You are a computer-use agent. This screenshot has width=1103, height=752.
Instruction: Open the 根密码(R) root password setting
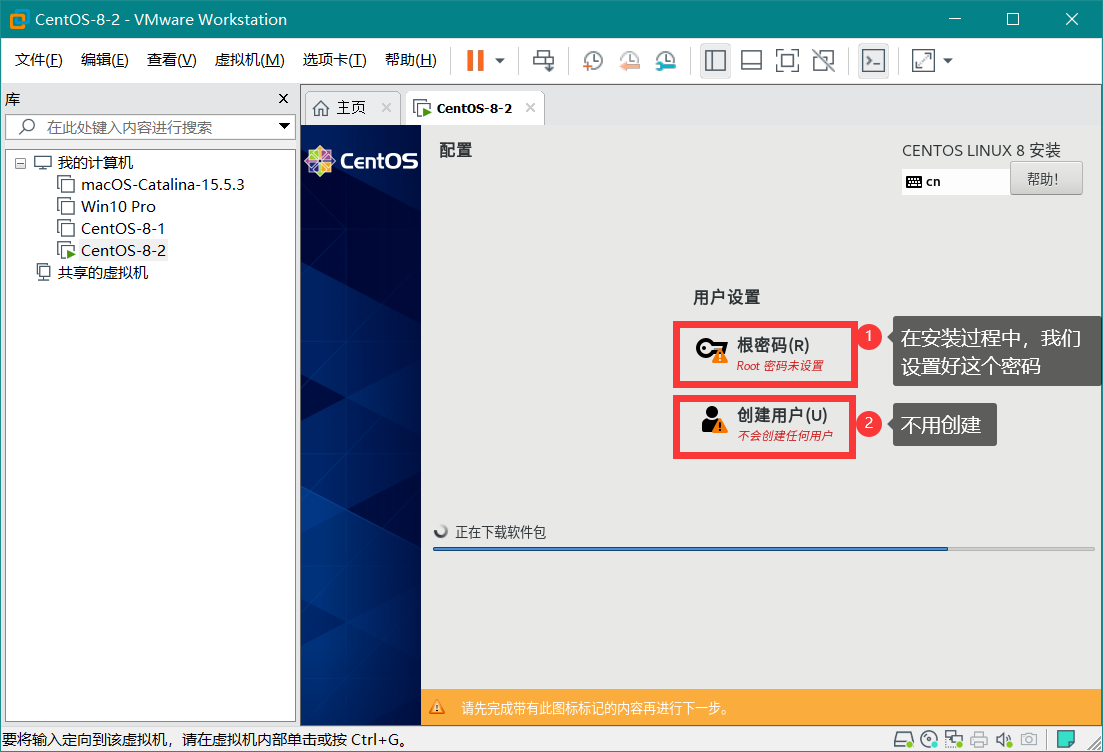coord(765,354)
